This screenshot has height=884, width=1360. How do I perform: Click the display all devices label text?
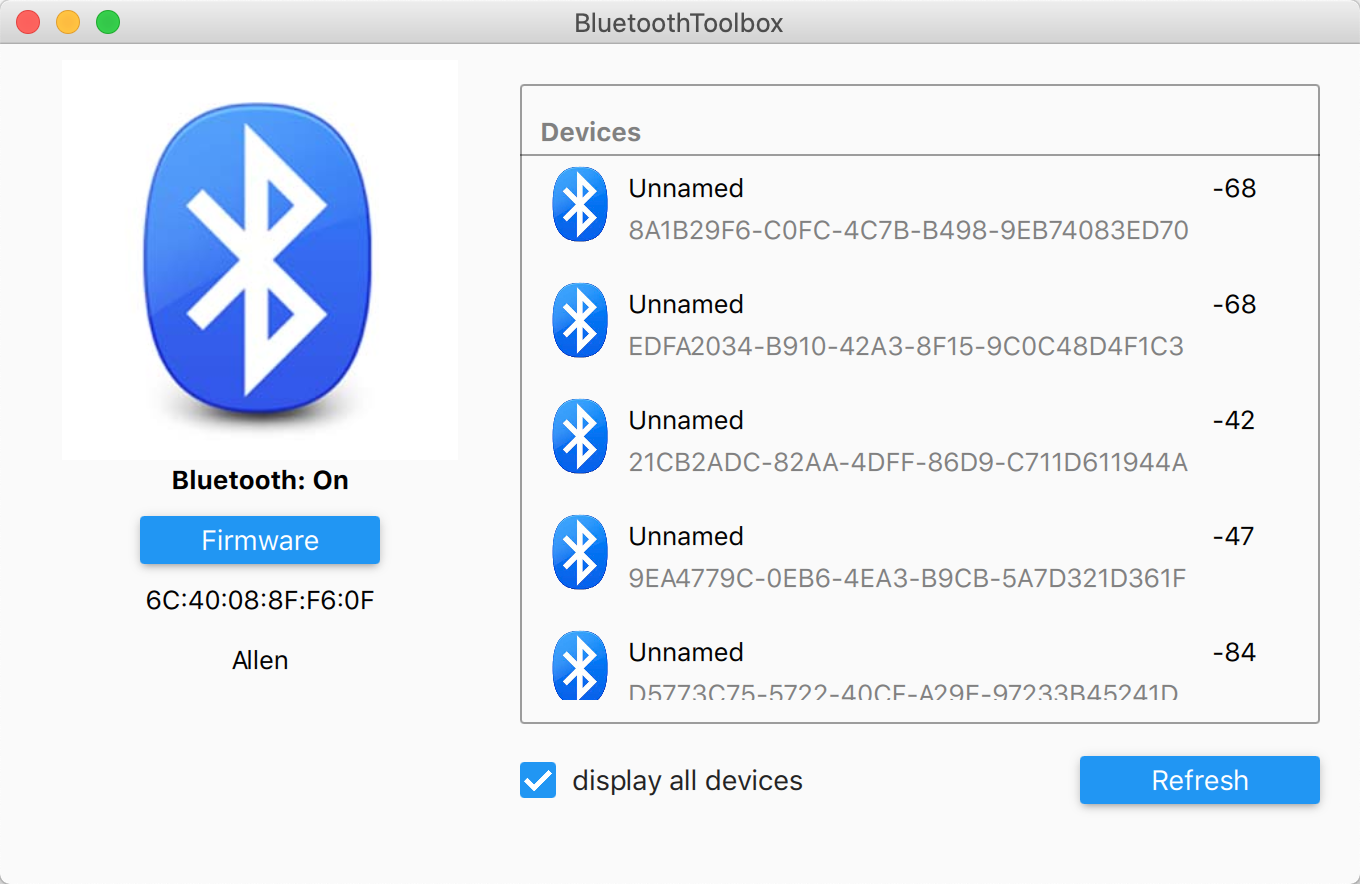point(687,780)
